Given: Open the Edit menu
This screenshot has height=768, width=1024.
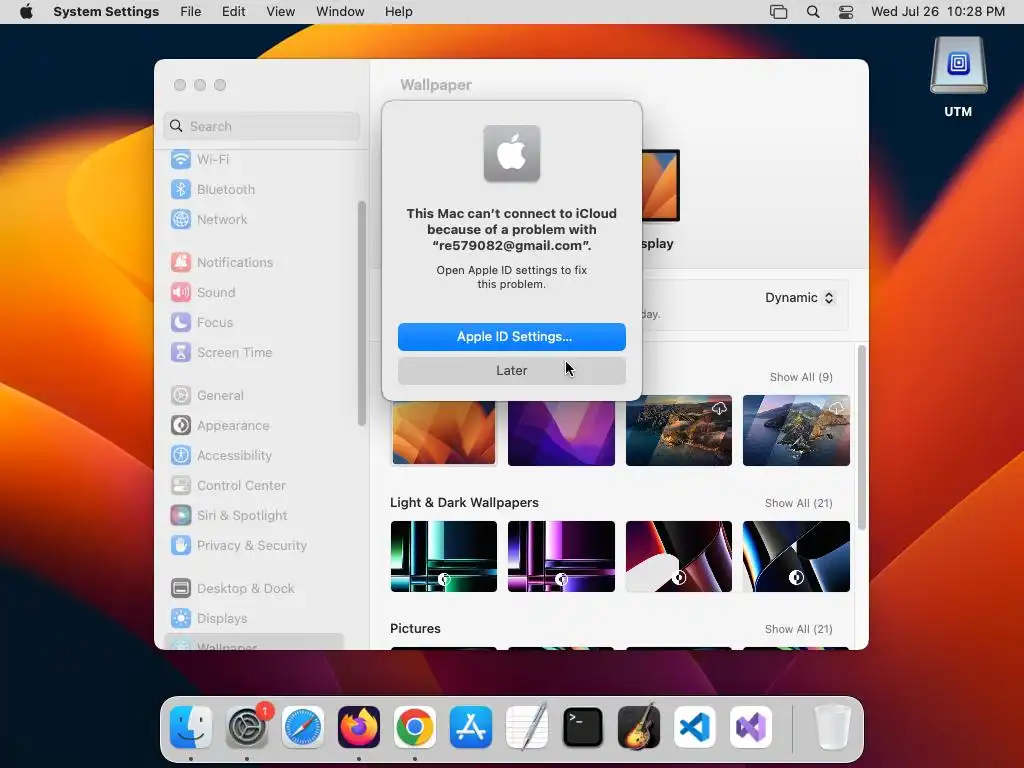Looking at the screenshot, I should pos(233,12).
